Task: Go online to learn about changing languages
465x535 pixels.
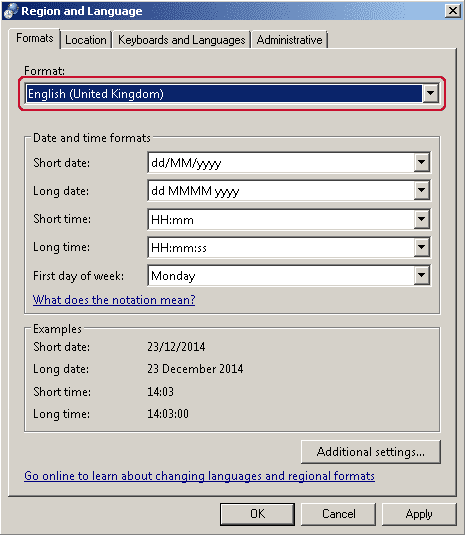Action: (200, 476)
